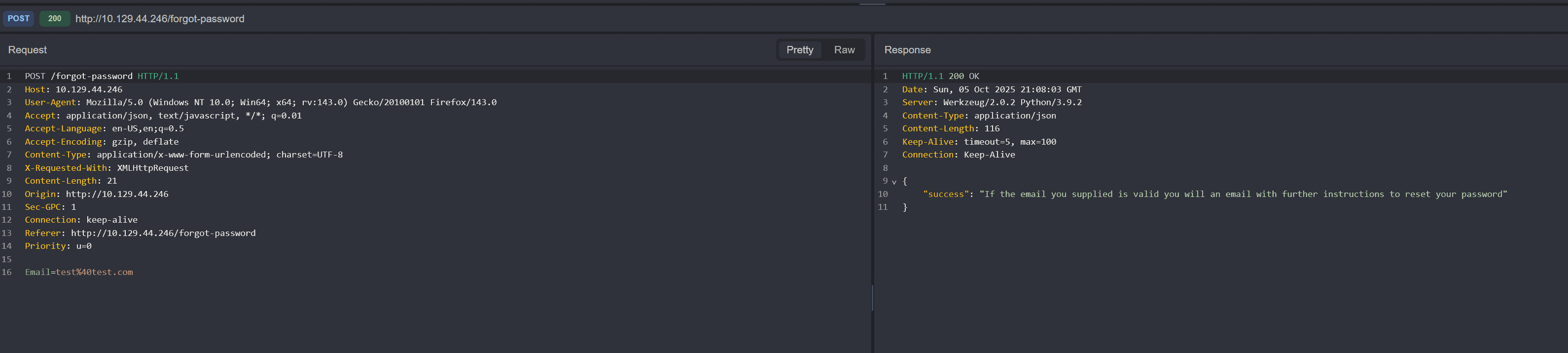Click the Server Werkzeug header in response

[991, 102]
